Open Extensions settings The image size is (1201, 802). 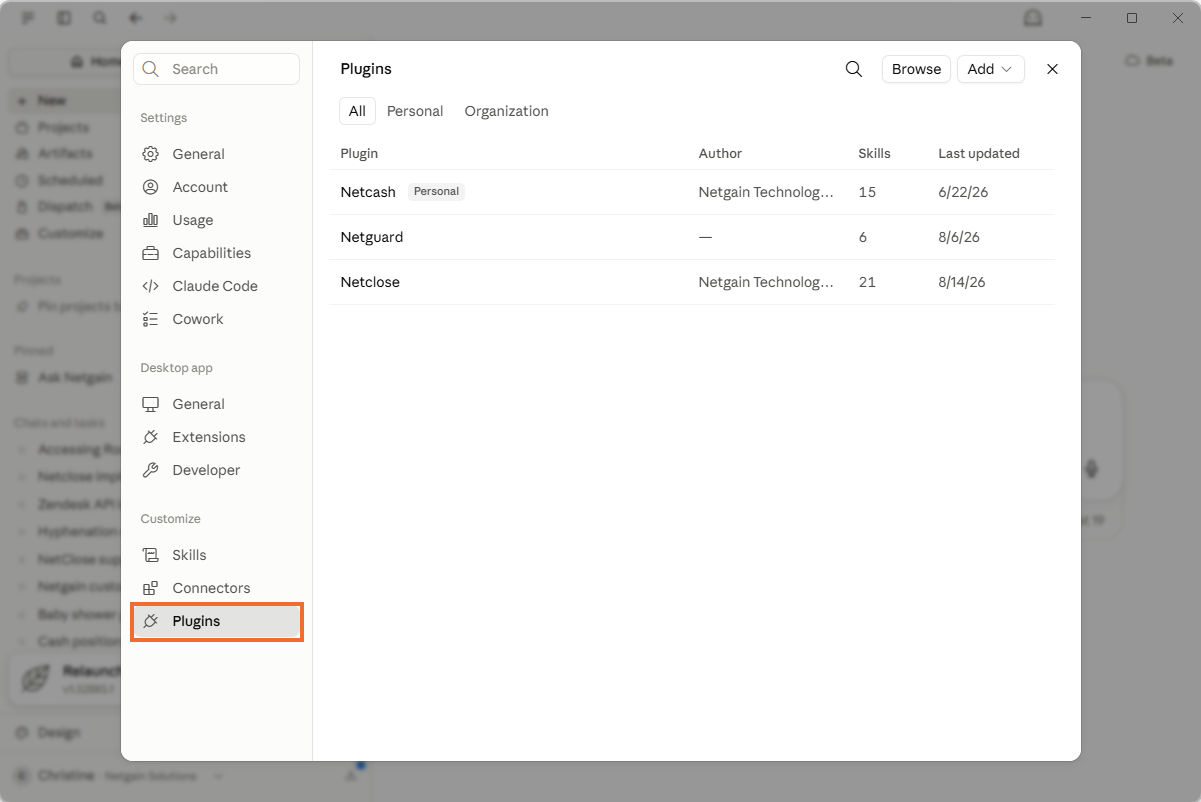pyautogui.click(x=216, y=437)
